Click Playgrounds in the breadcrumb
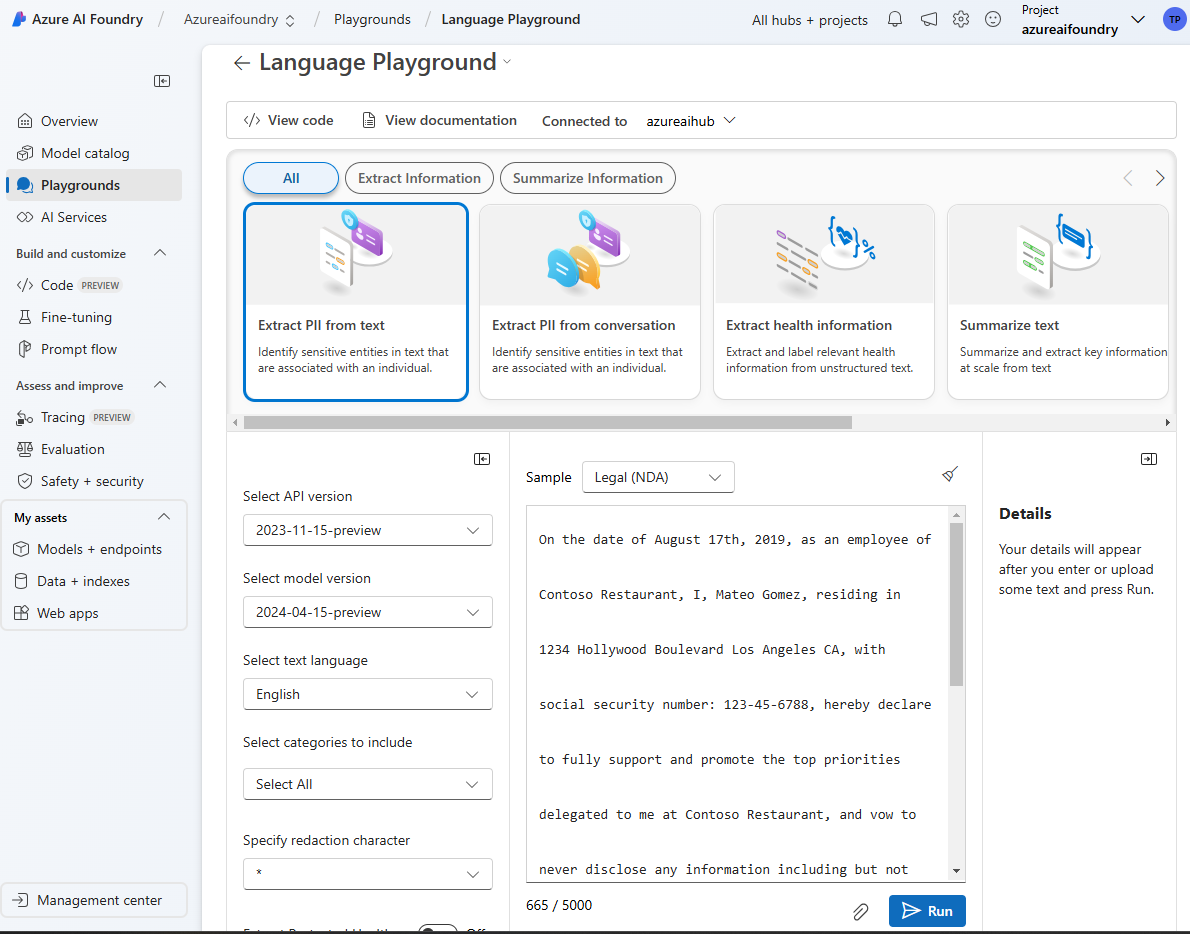This screenshot has width=1190, height=934. click(372, 20)
